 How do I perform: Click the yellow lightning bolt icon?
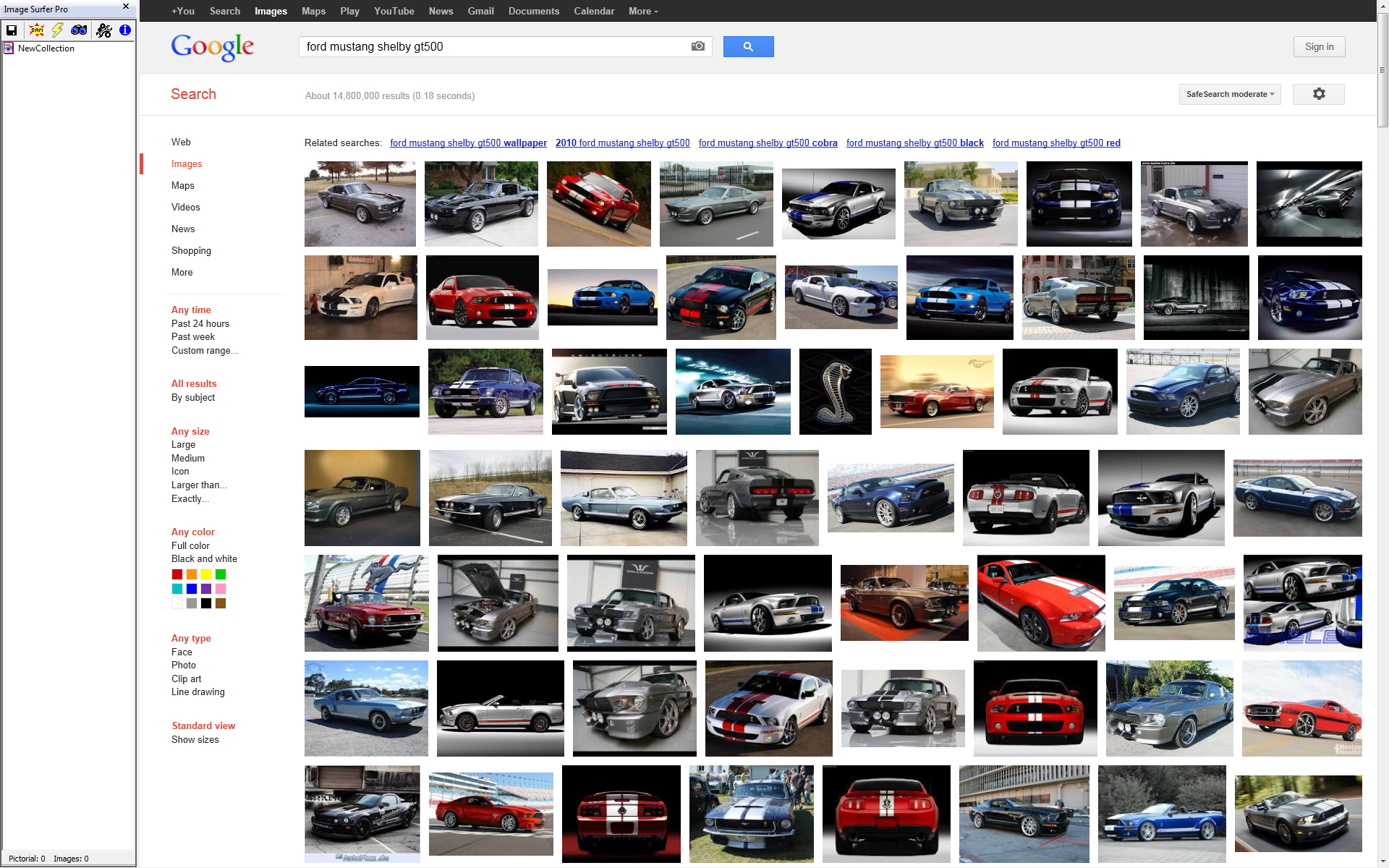[x=58, y=30]
